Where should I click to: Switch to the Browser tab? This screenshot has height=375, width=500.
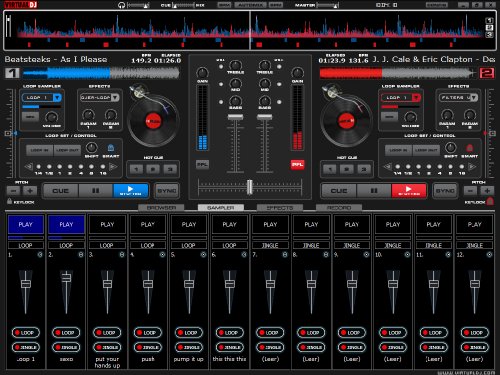161,208
